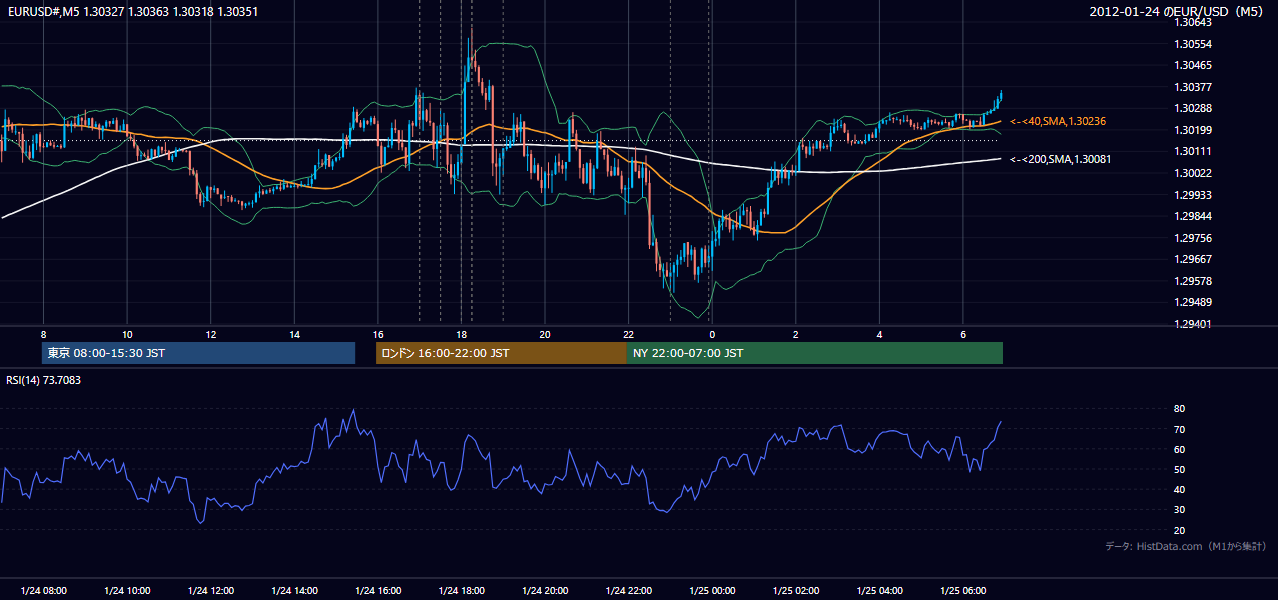The width and height of the screenshot is (1278, 600).
Task: Click the 1.29489 price axis label
Action: [1193, 302]
